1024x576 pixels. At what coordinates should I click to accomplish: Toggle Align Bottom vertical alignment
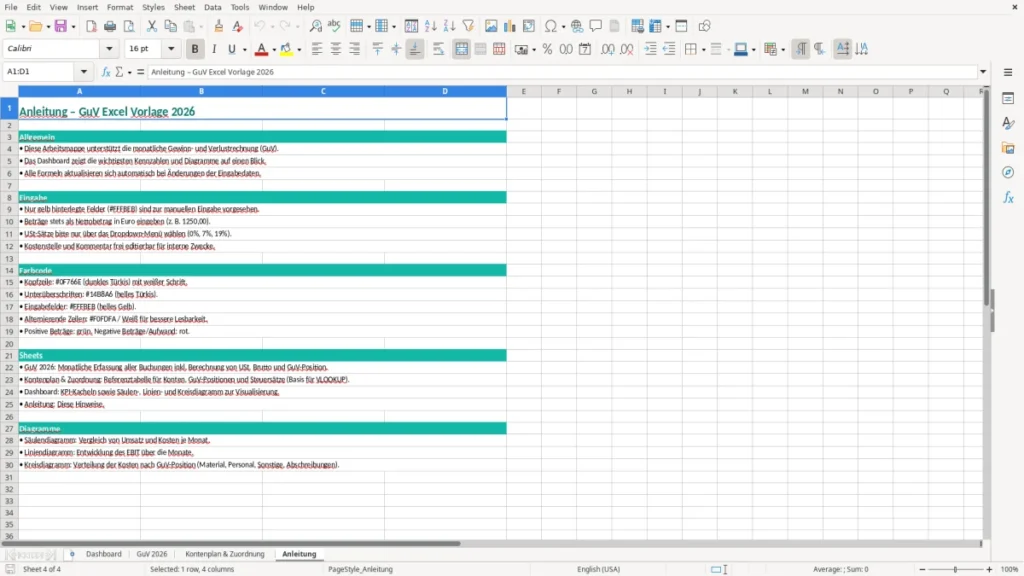point(415,49)
